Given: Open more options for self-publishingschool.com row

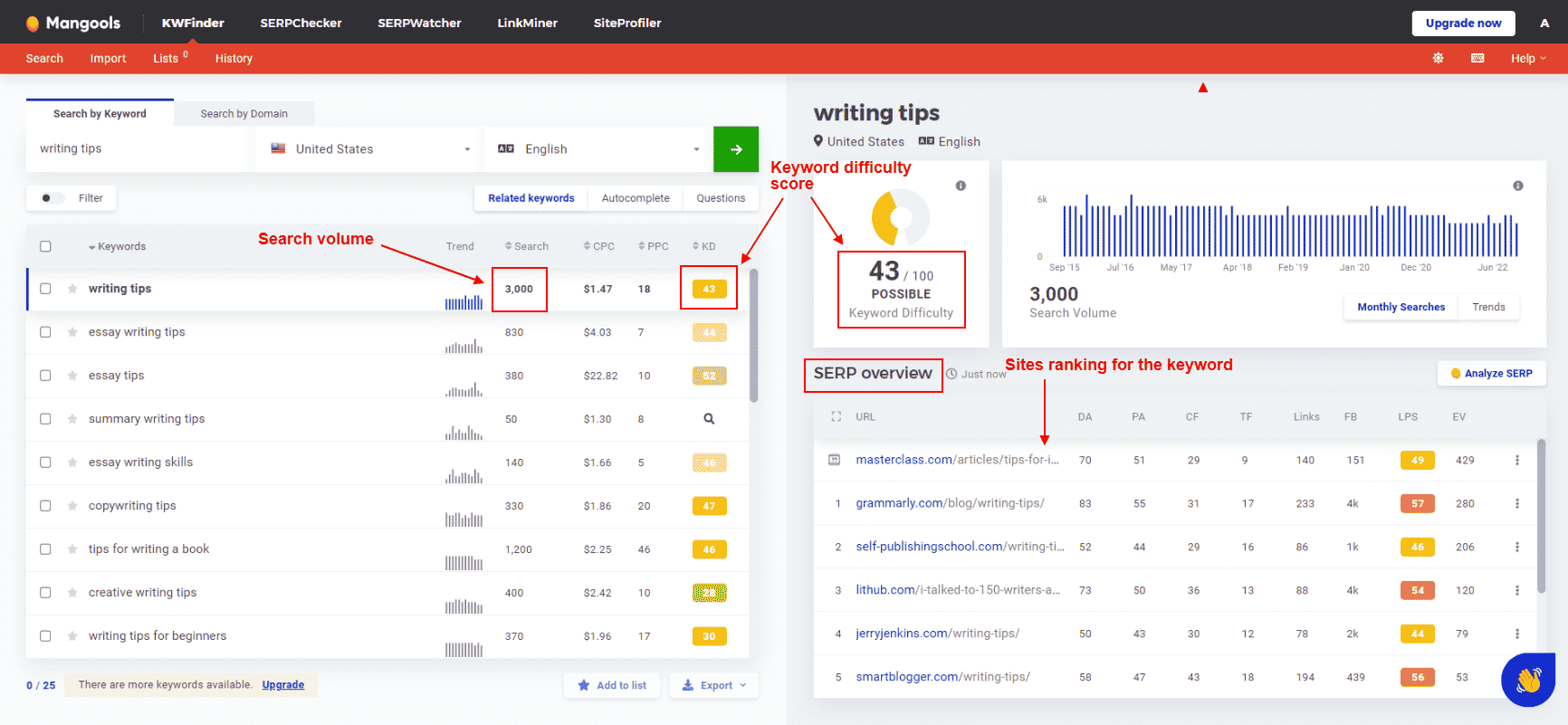Looking at the screenshot, I should point(1517,547).
